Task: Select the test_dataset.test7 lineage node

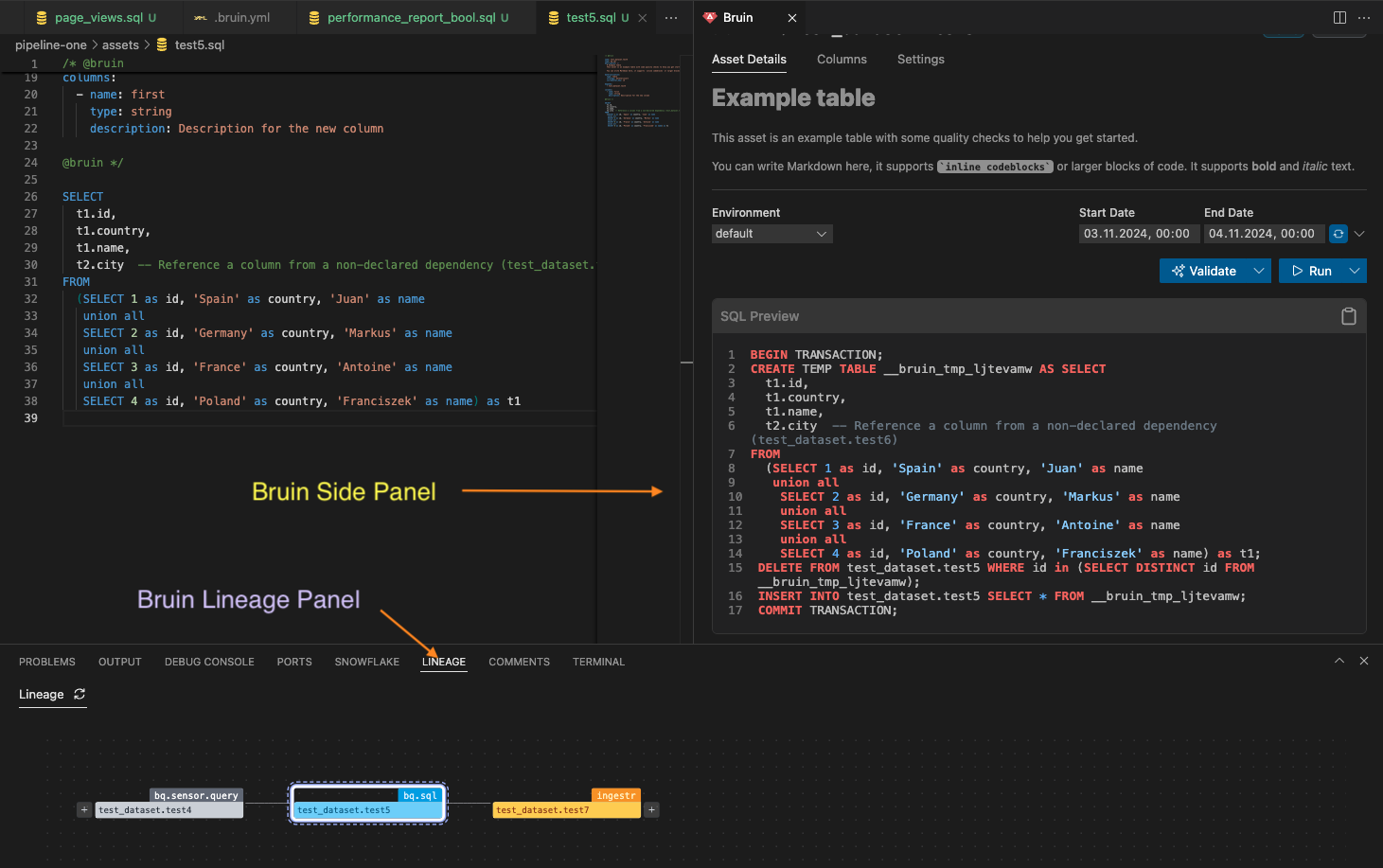Action: (x=567, y=810)
